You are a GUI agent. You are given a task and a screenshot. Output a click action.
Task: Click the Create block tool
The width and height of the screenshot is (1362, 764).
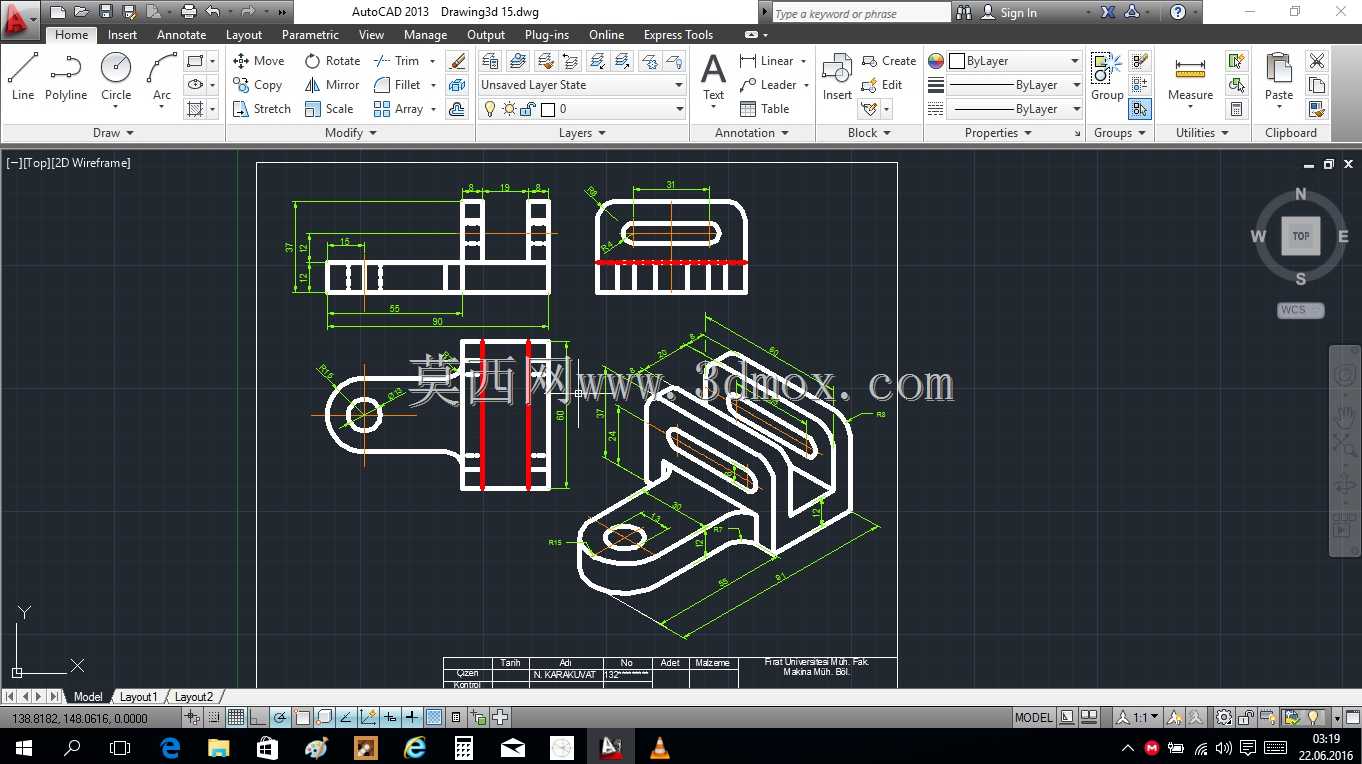point(889,61)
